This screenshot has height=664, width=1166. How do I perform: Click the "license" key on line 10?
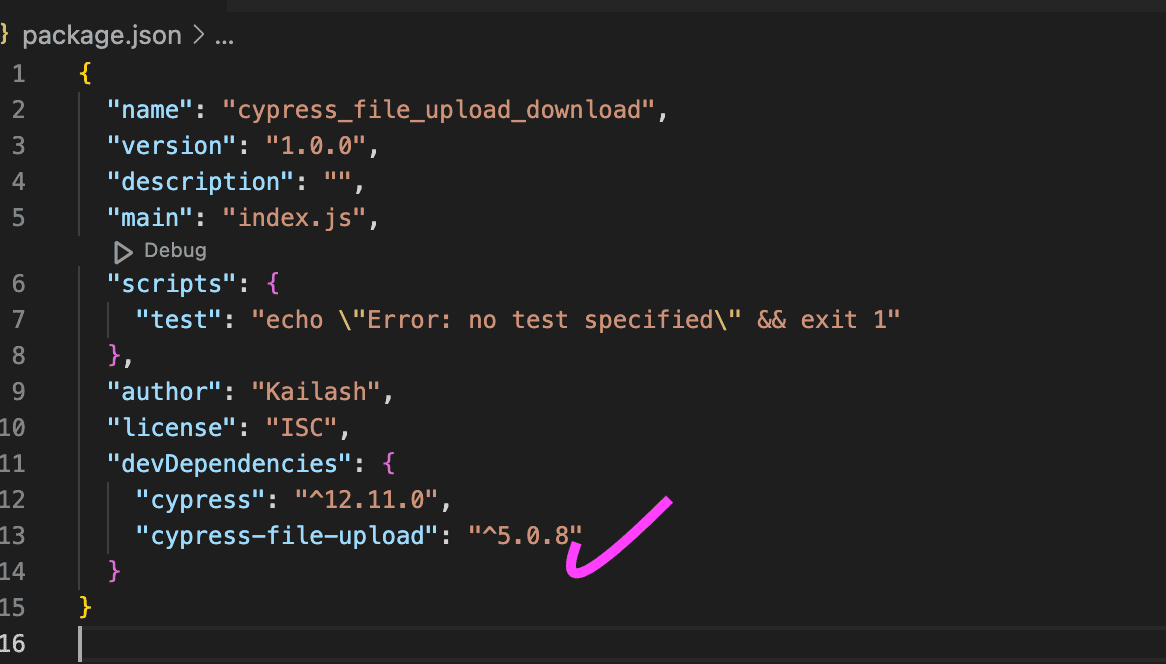pyautogui.click(x=173, y=428)
